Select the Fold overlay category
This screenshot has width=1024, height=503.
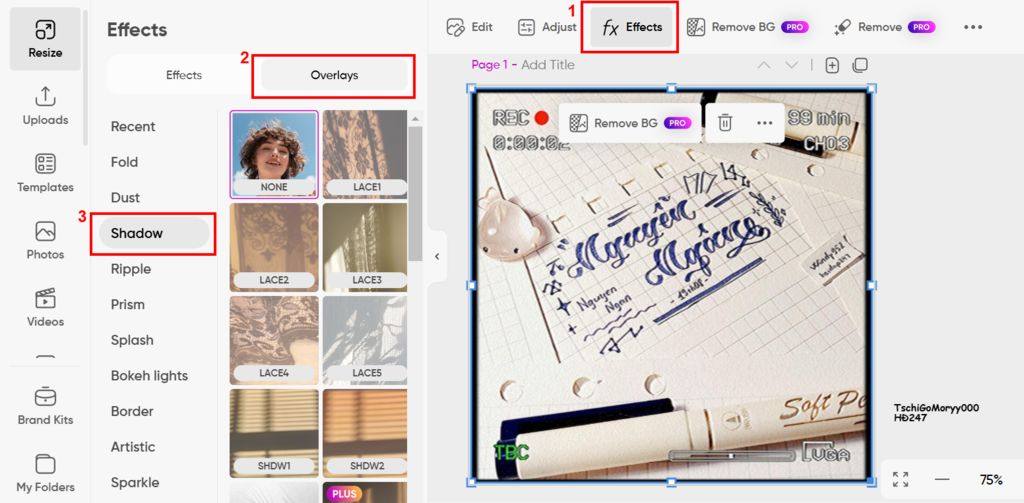point(124,162)
